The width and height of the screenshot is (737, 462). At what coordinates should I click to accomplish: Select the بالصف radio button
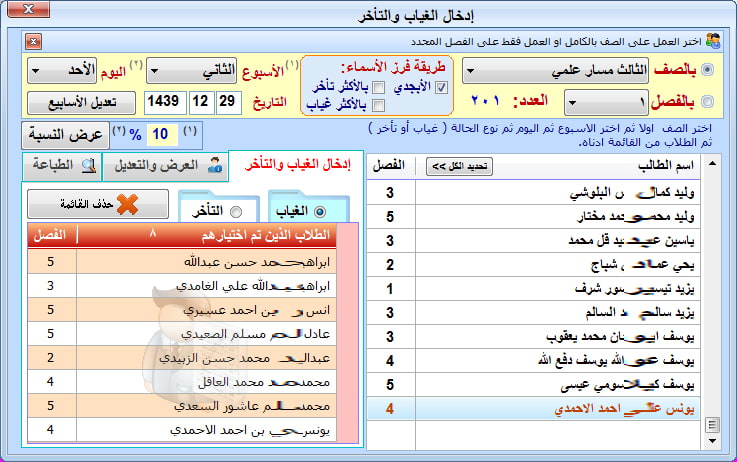(x=706, y=70)
